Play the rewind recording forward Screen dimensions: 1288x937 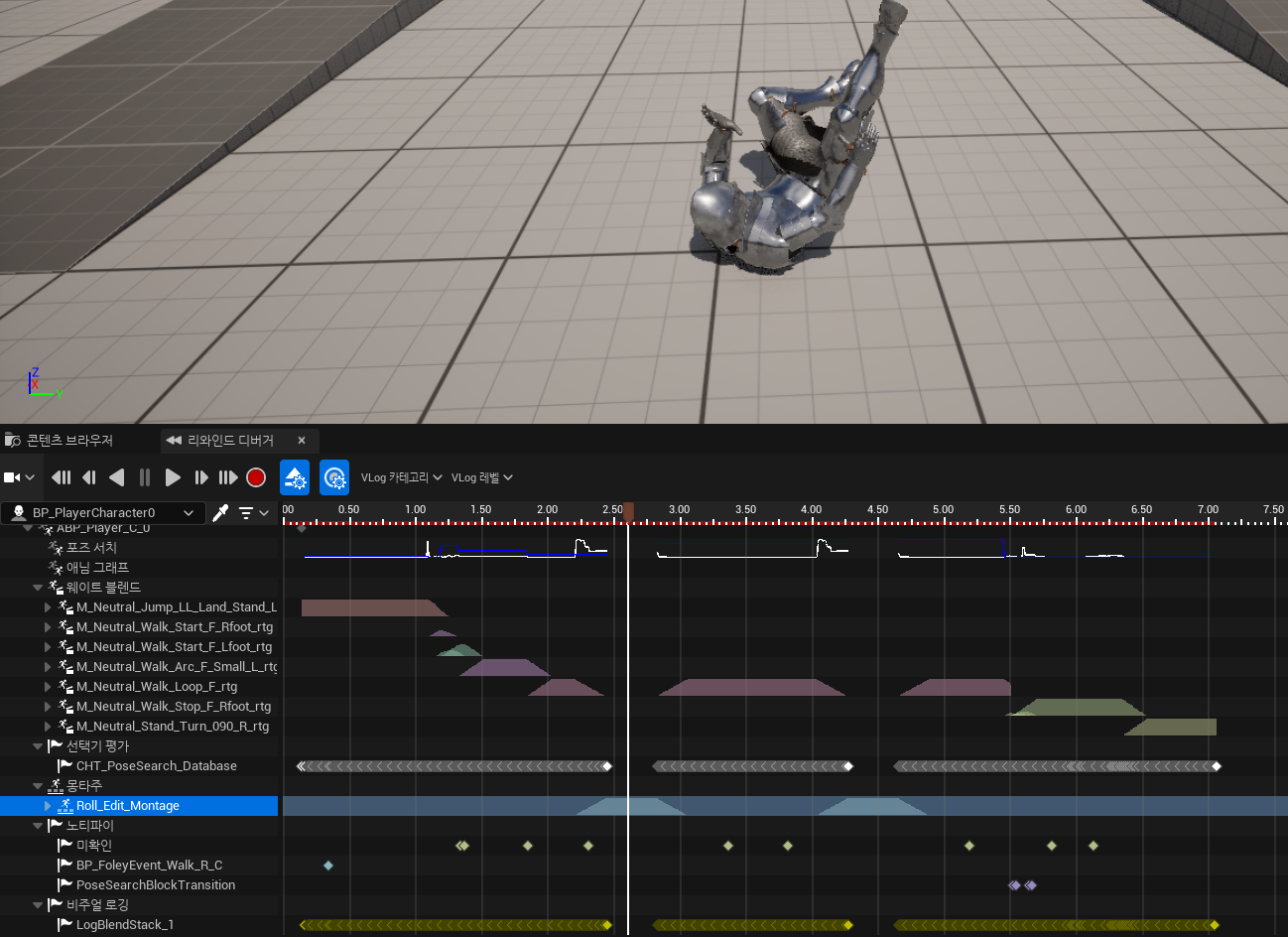[173, 477]
